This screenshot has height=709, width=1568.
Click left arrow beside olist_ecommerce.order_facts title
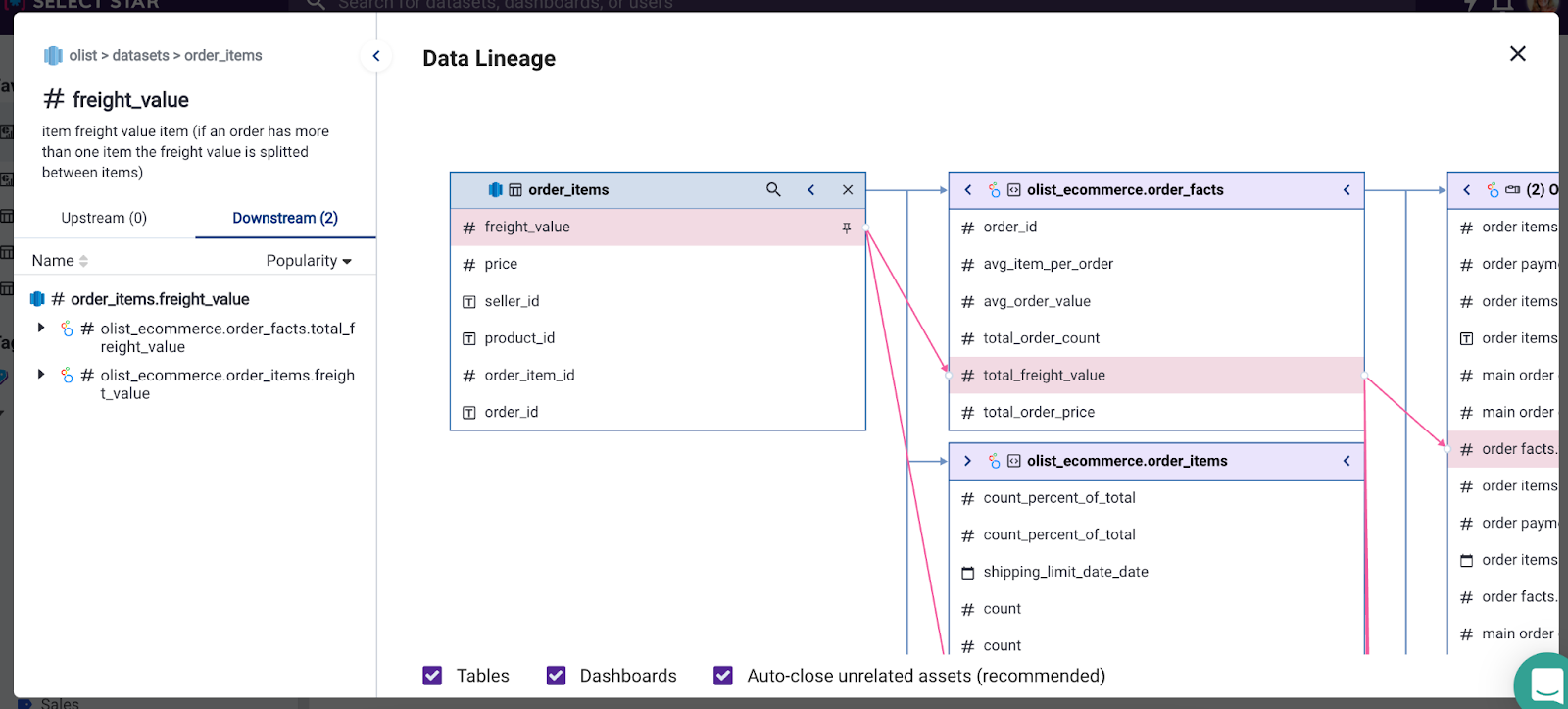tap(968, 189)
